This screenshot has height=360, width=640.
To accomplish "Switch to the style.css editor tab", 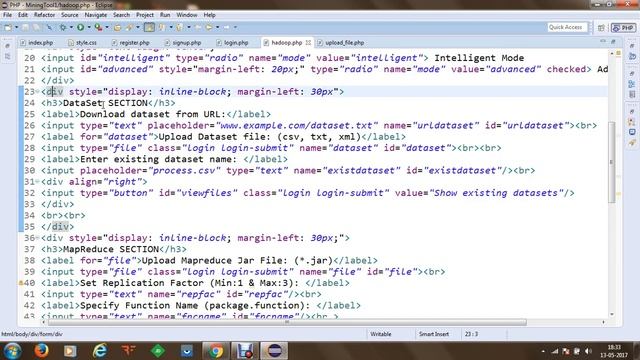I will 82,42.
